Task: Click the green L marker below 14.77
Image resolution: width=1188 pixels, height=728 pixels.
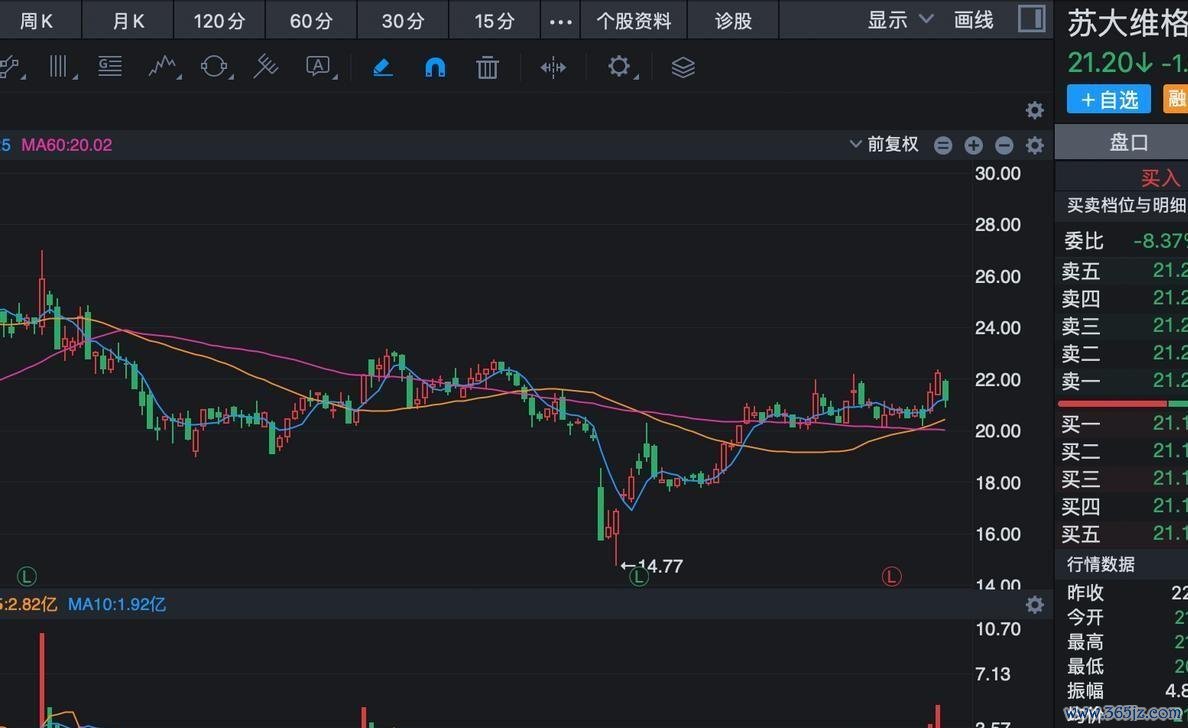Action: tap(639, 577)
